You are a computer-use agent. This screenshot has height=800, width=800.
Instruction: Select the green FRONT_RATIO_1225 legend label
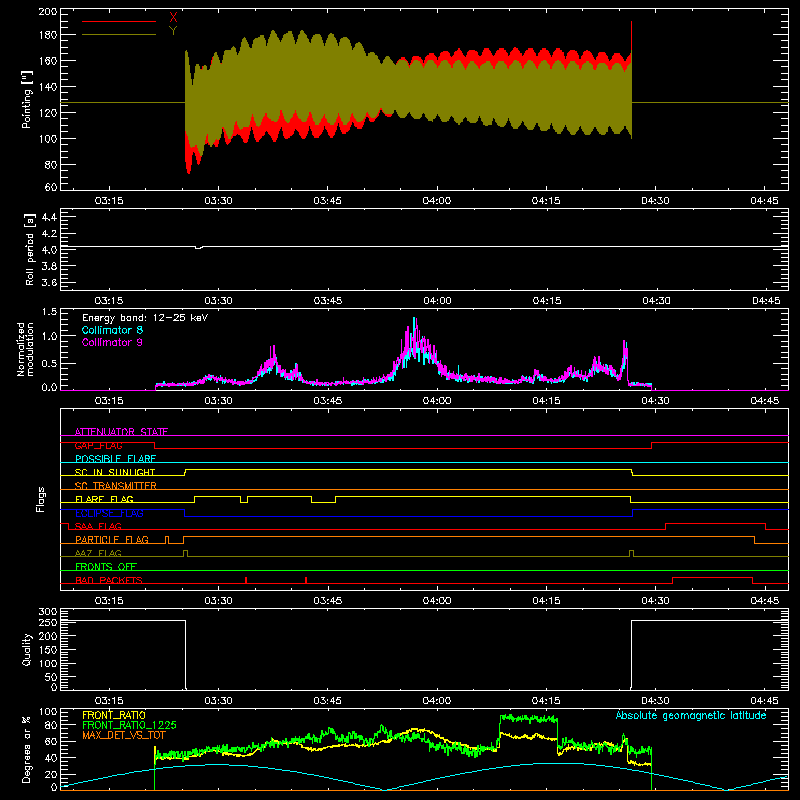pos(129,725)
